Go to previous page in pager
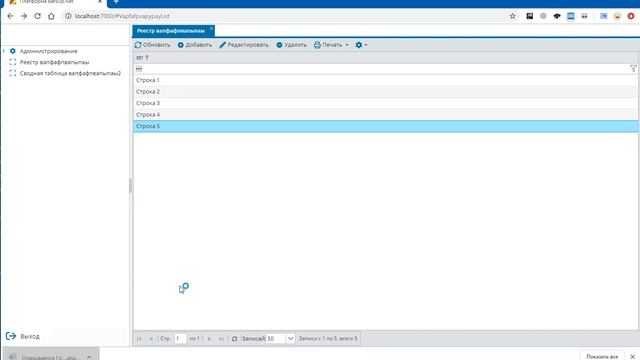This screenshot has height=360, width=640. [x=151, y=339]
